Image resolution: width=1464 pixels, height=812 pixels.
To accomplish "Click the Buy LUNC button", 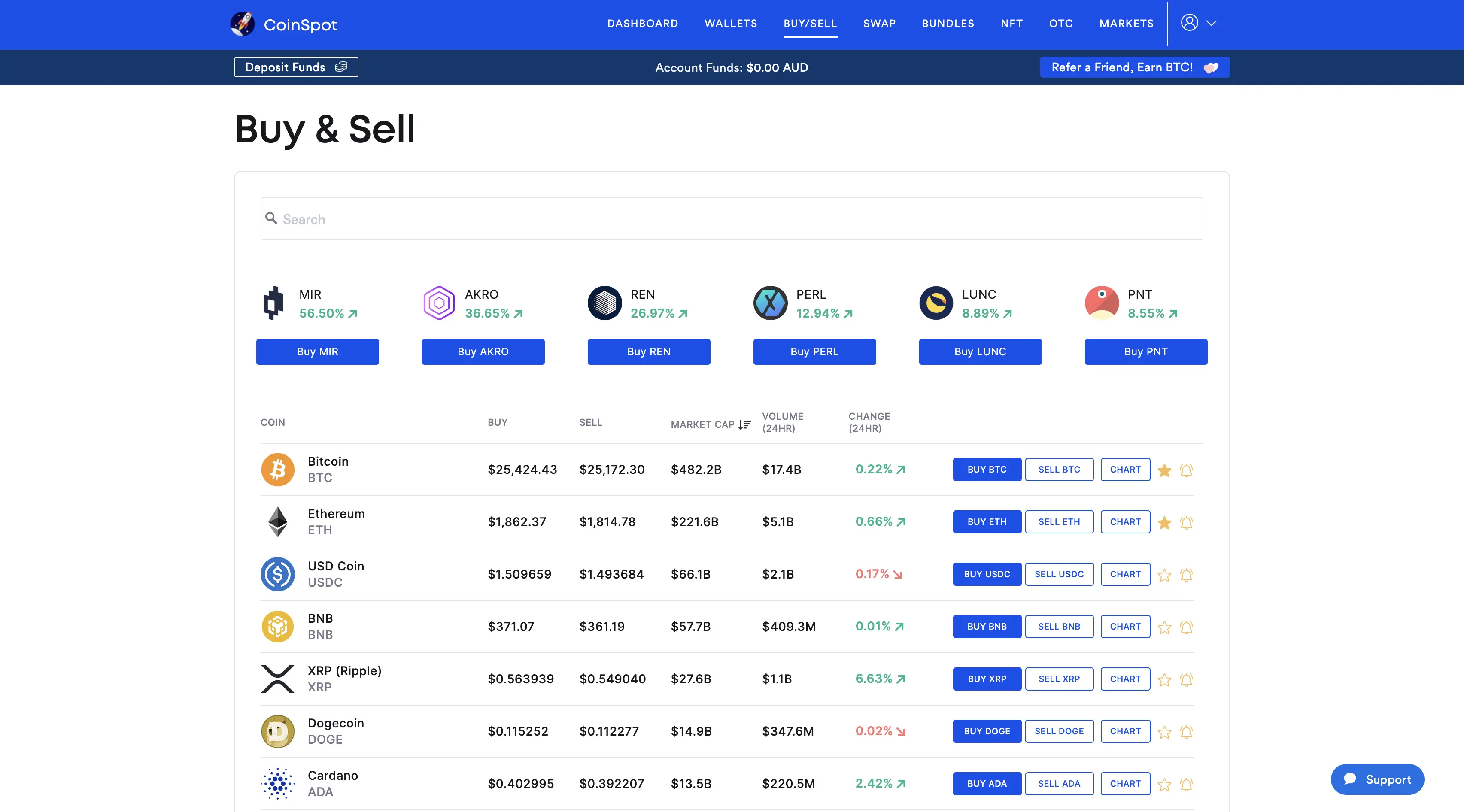I will pos(980,352).
